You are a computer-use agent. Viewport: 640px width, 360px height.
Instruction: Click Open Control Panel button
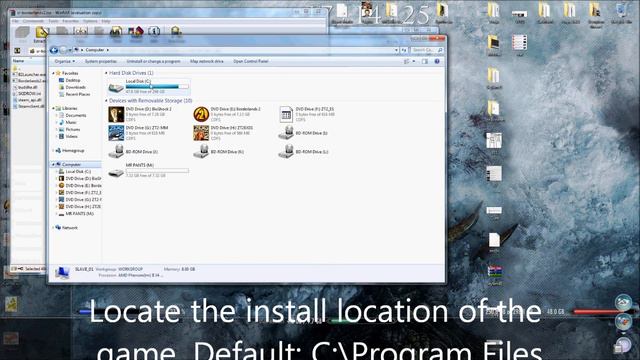[251, 61]
